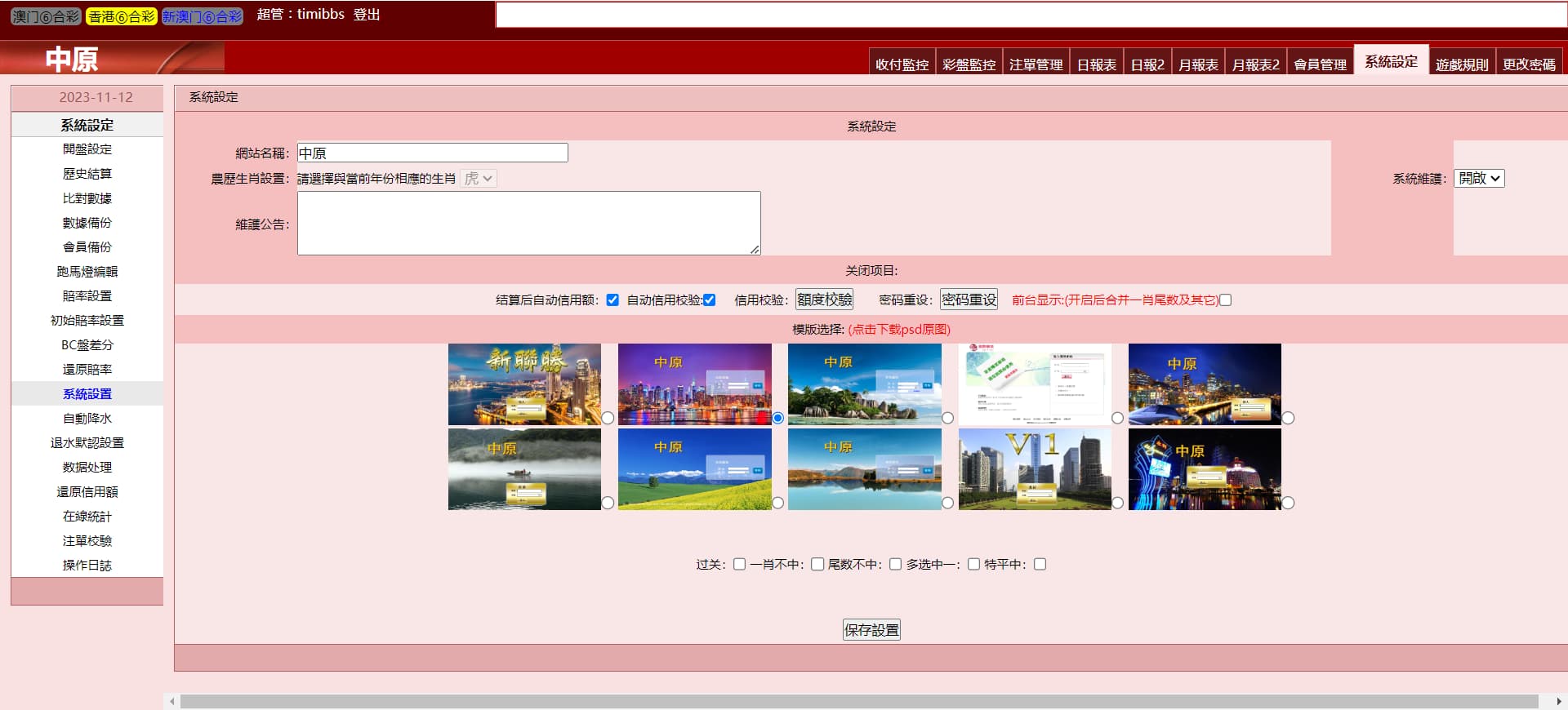
Task: Click the 保存設置 button
Action: pyautogui.click(x=871, y=630)
